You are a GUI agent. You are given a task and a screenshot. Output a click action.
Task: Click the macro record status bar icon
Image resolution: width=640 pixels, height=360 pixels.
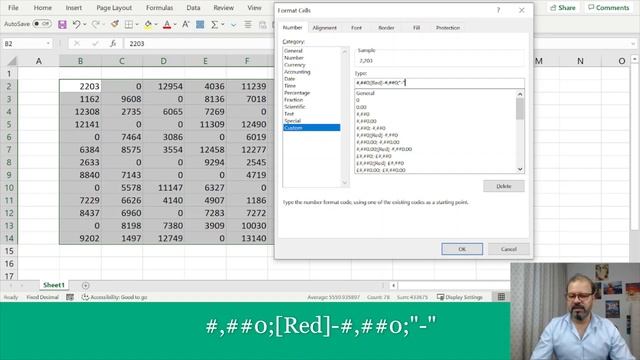tap(70, 297)
